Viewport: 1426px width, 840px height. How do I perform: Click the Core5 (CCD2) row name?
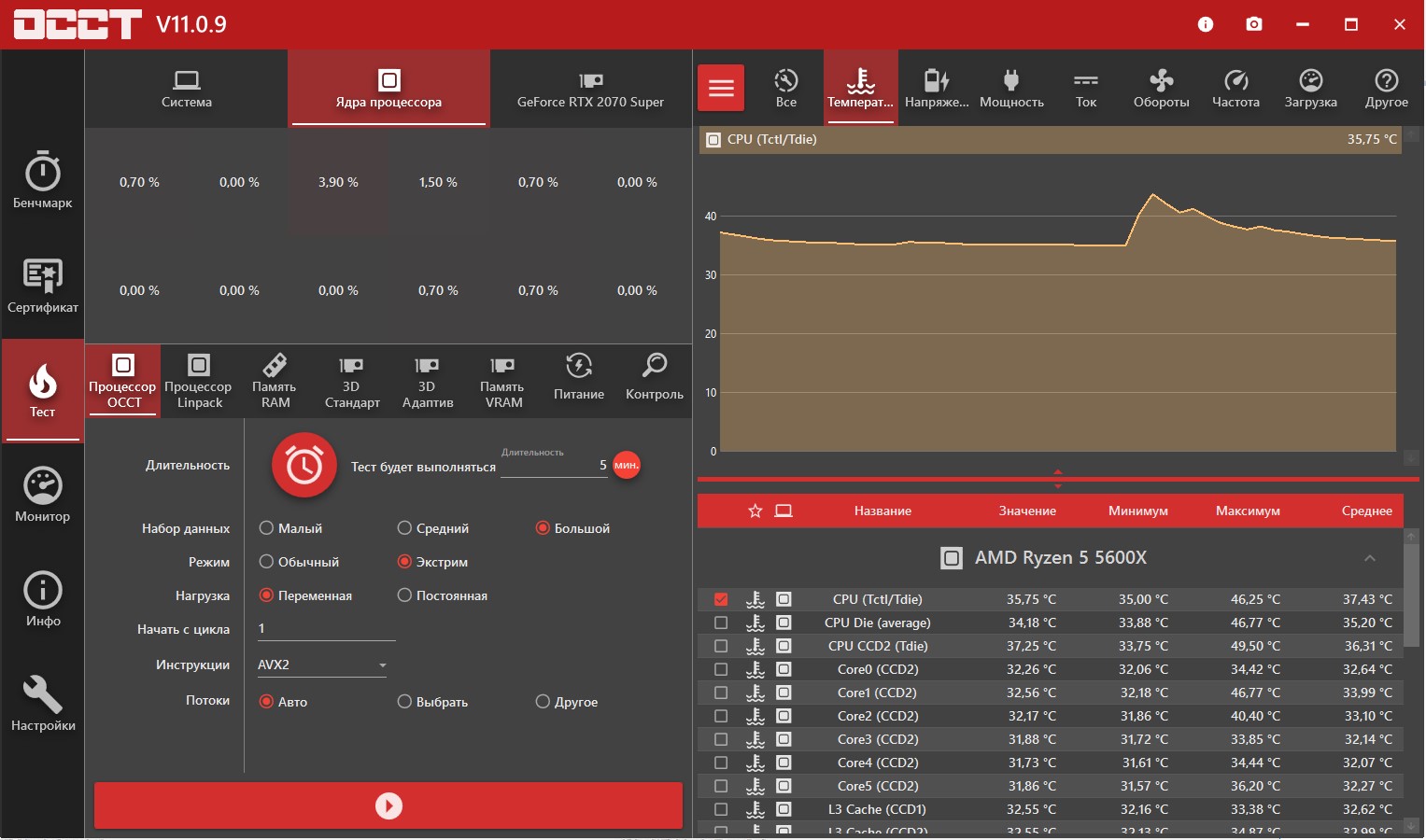click(x=878, y=786)
